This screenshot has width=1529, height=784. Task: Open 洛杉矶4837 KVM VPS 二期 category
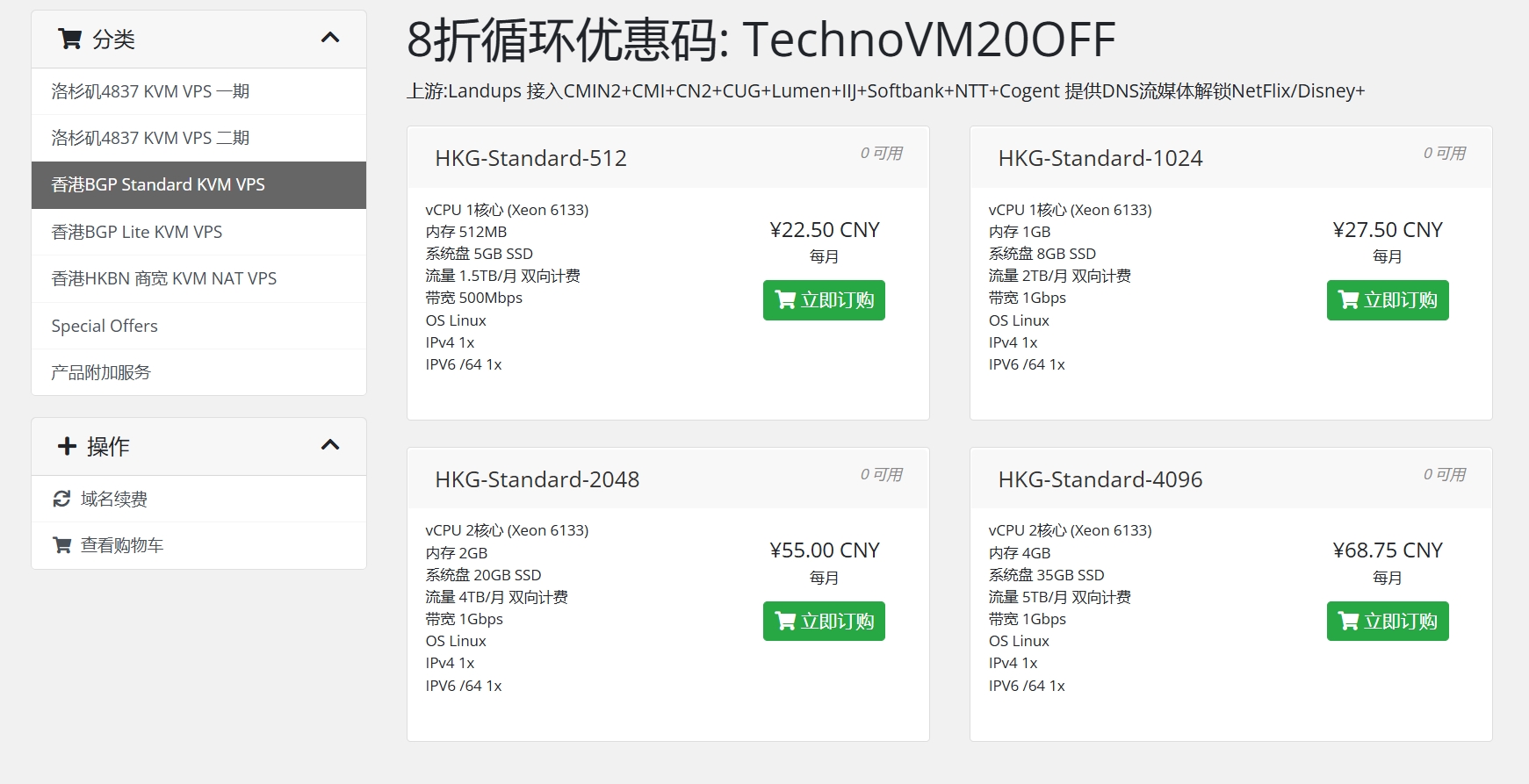click(150, 138)
